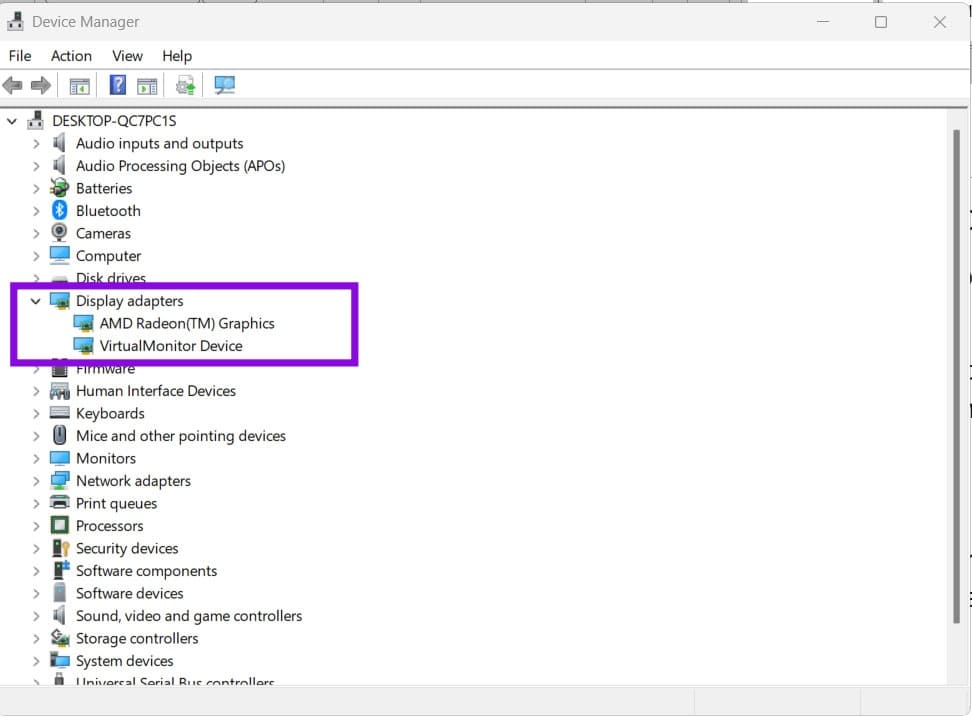
Task: Select AMD Radeon(TM) Graphics entry
Action: 187,323
